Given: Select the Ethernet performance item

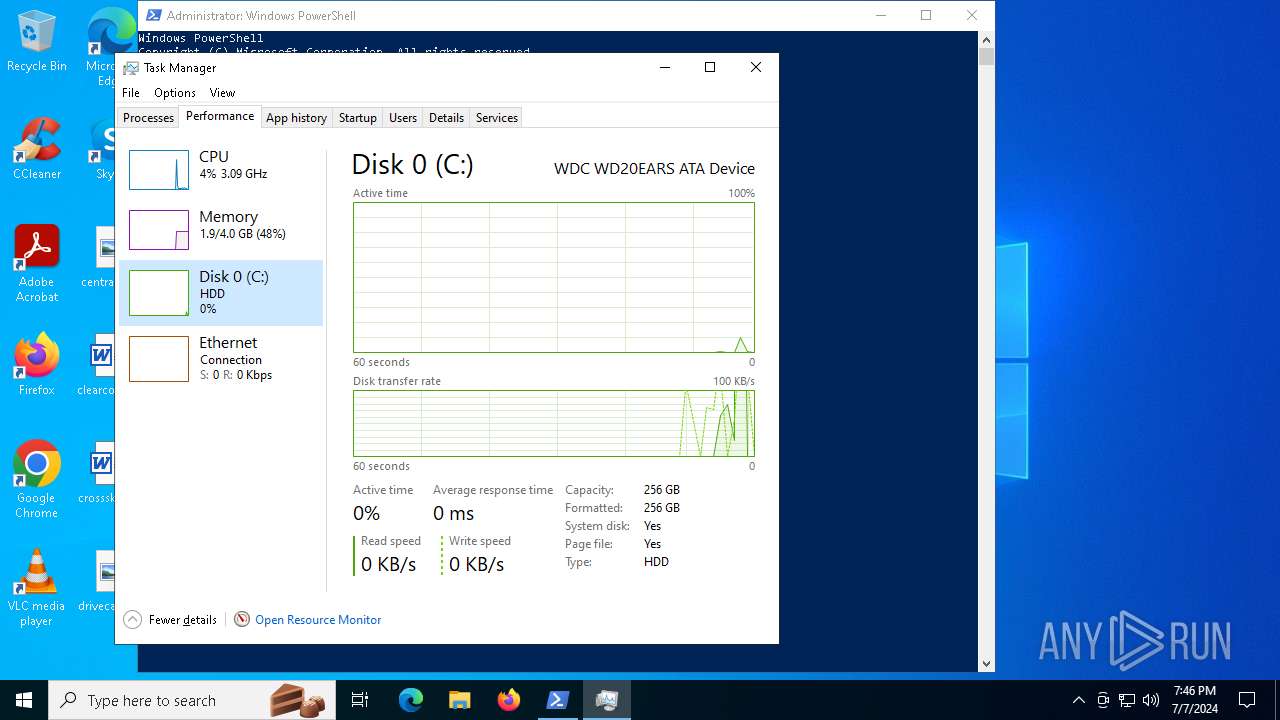Looking at the screenshot, I should (221, 358).
